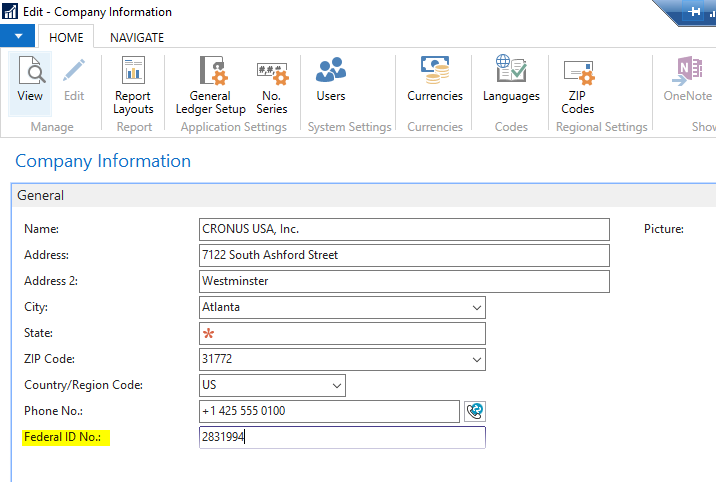Click the Application Settings group label
The height and width of the screenshot is (482, 716).
(233, 127)
